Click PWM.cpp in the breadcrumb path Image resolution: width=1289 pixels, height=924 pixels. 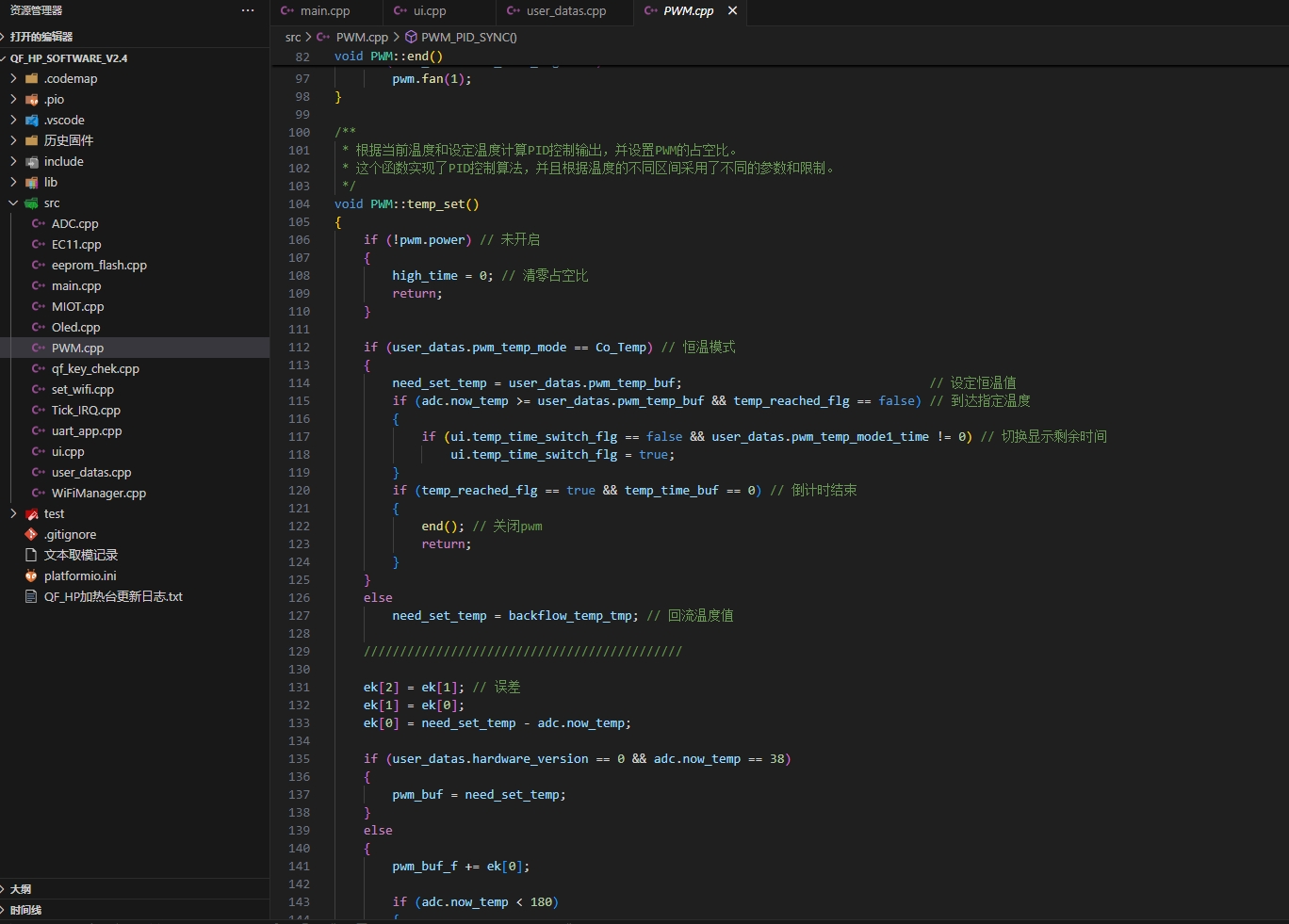point(362,37)
